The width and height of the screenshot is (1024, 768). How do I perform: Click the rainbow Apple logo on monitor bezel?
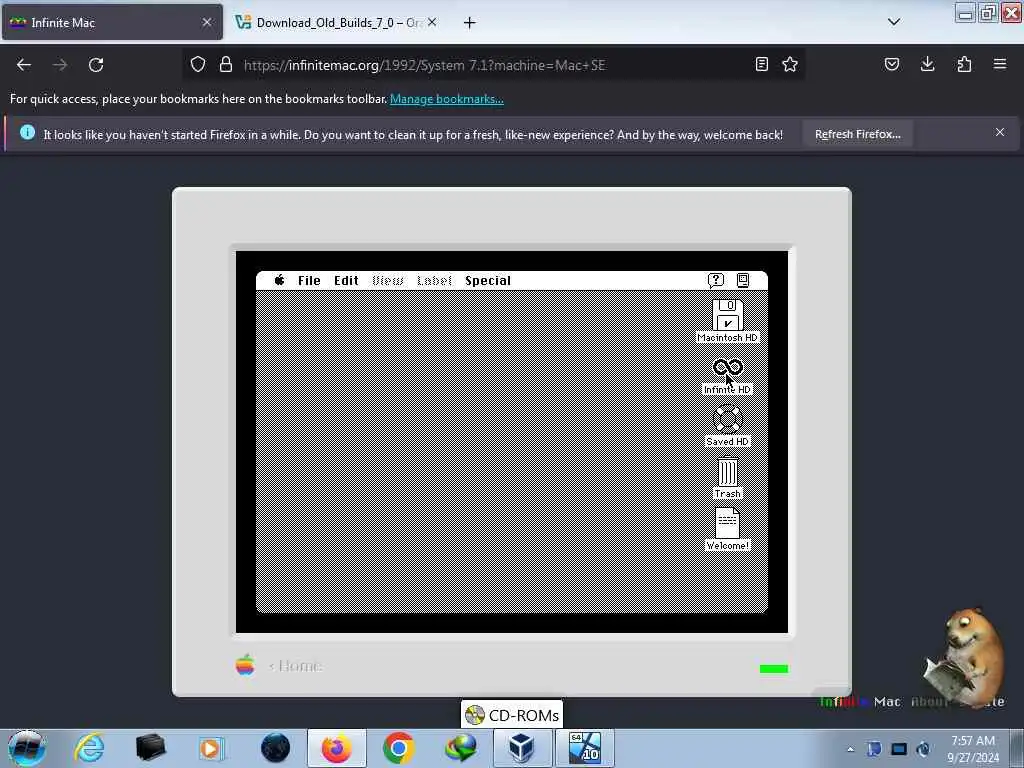(245, 665)
